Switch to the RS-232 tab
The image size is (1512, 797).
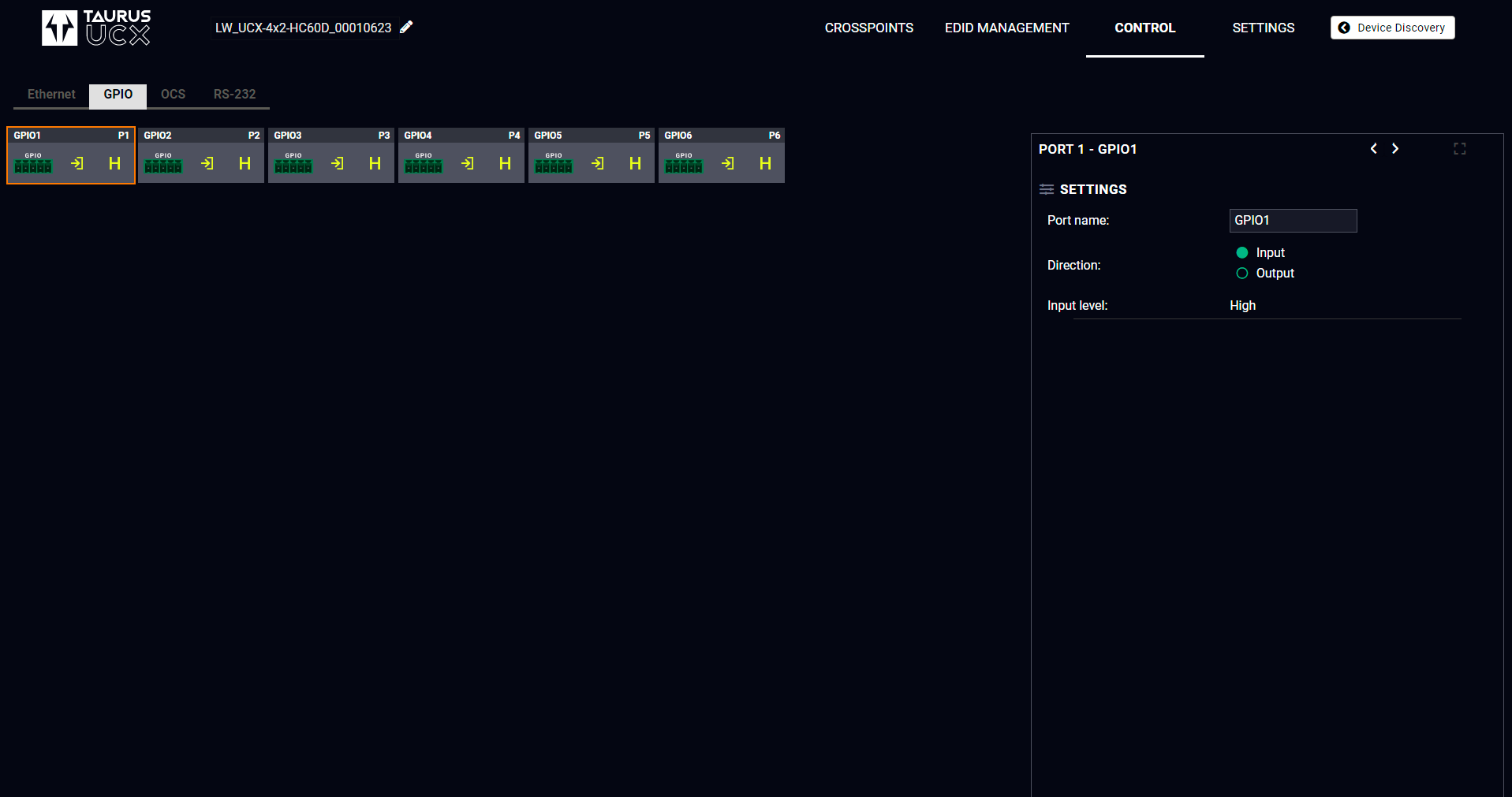(x=234, y=94)
